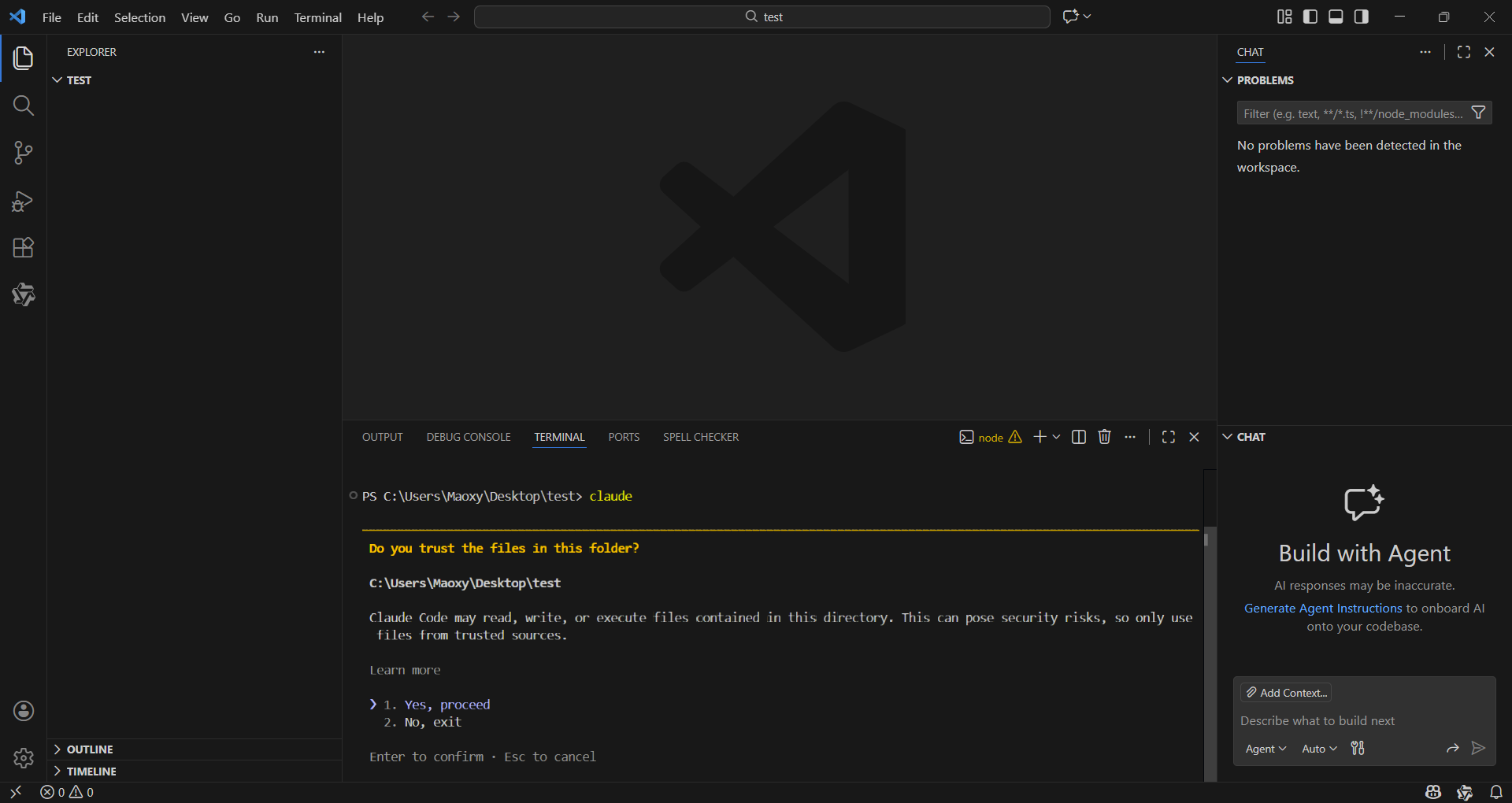
Task: Open the Auto model picker dropdown
Action: click(1319, 749)
